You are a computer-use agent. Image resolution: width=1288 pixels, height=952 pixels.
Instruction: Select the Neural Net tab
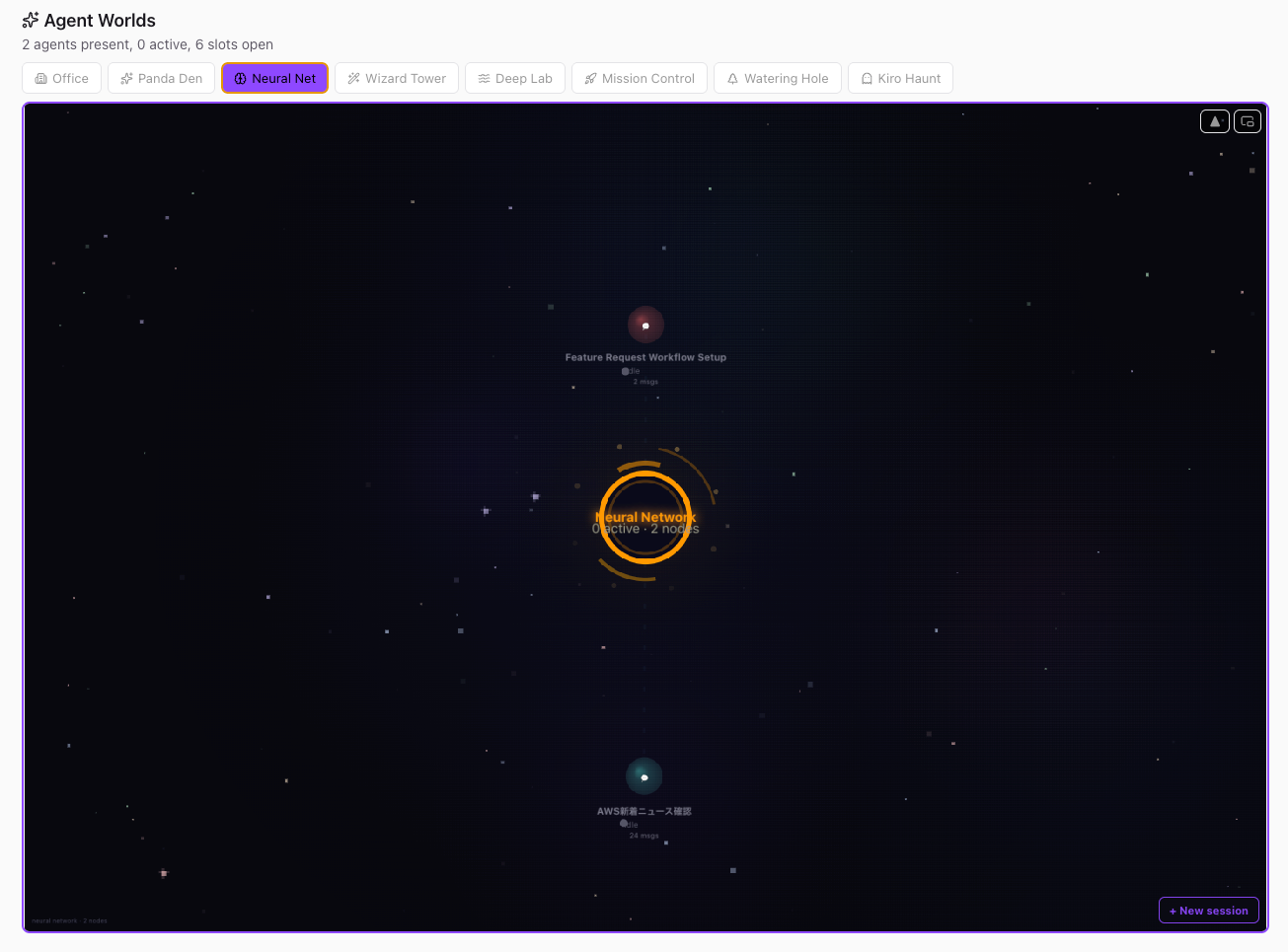coord(274,78)
